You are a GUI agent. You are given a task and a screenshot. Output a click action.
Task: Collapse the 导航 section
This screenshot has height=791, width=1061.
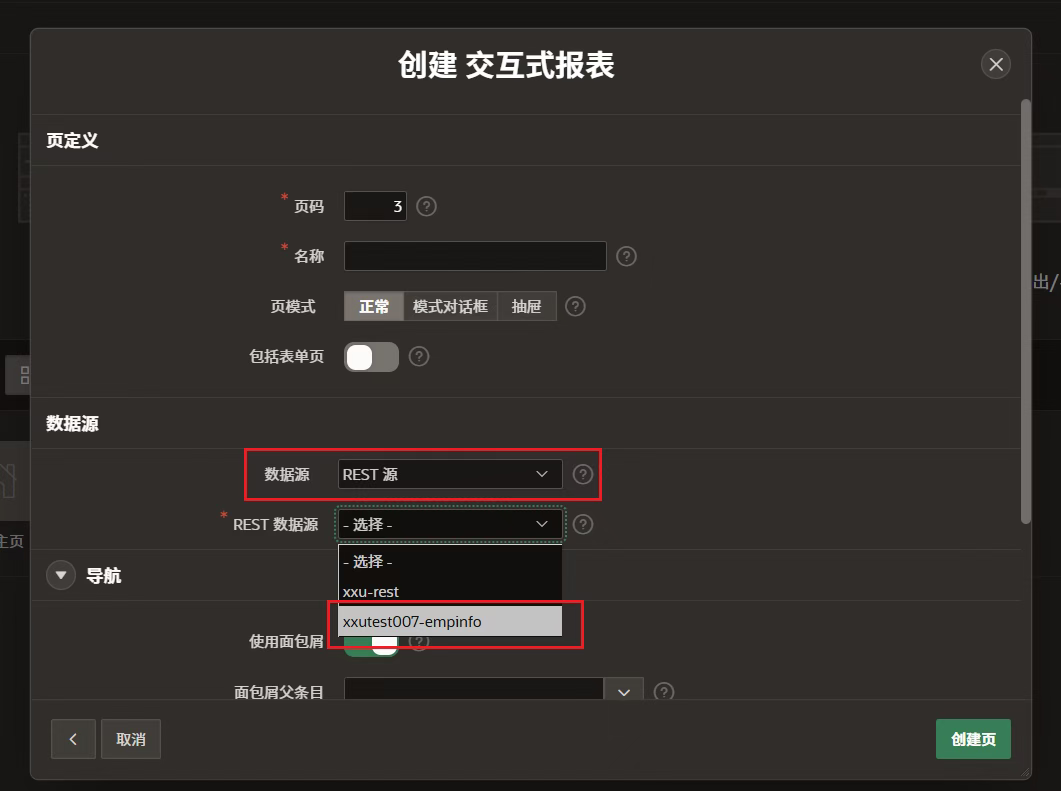pos(61,575)
